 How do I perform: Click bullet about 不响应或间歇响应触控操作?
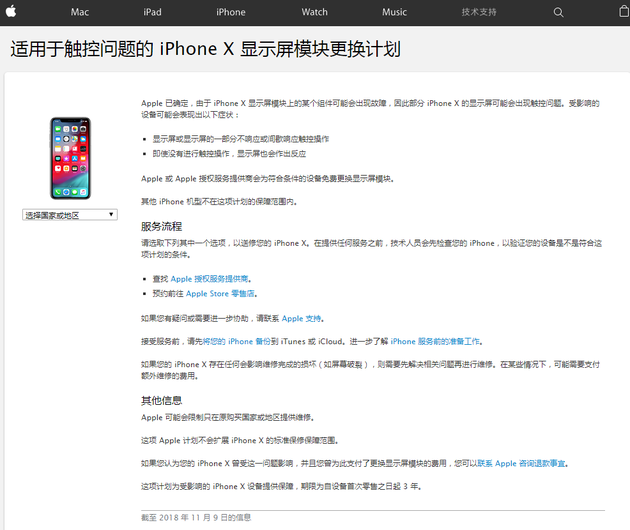pos(241,139)
